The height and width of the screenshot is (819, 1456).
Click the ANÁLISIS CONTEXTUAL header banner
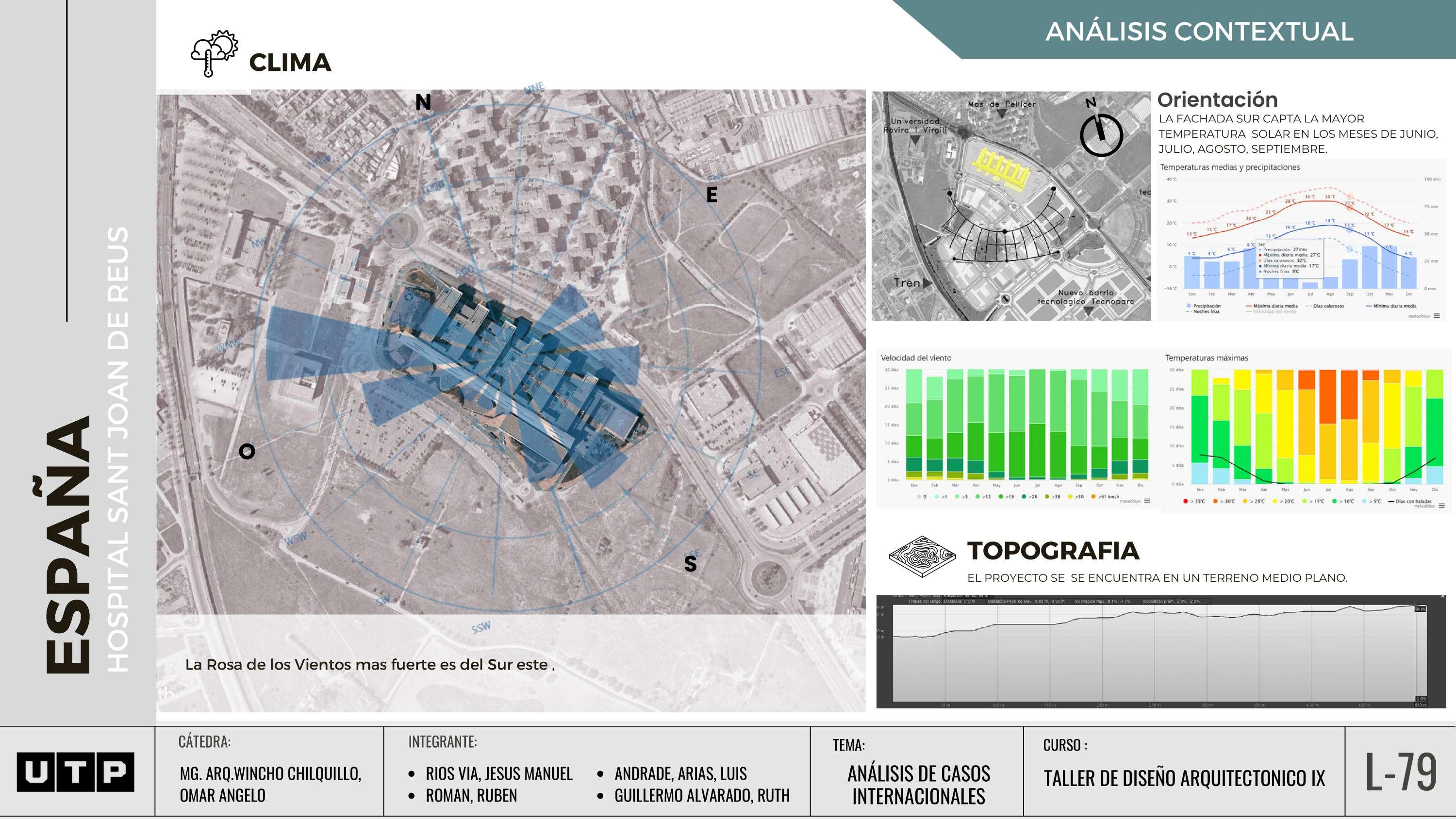pos(1198,31)
